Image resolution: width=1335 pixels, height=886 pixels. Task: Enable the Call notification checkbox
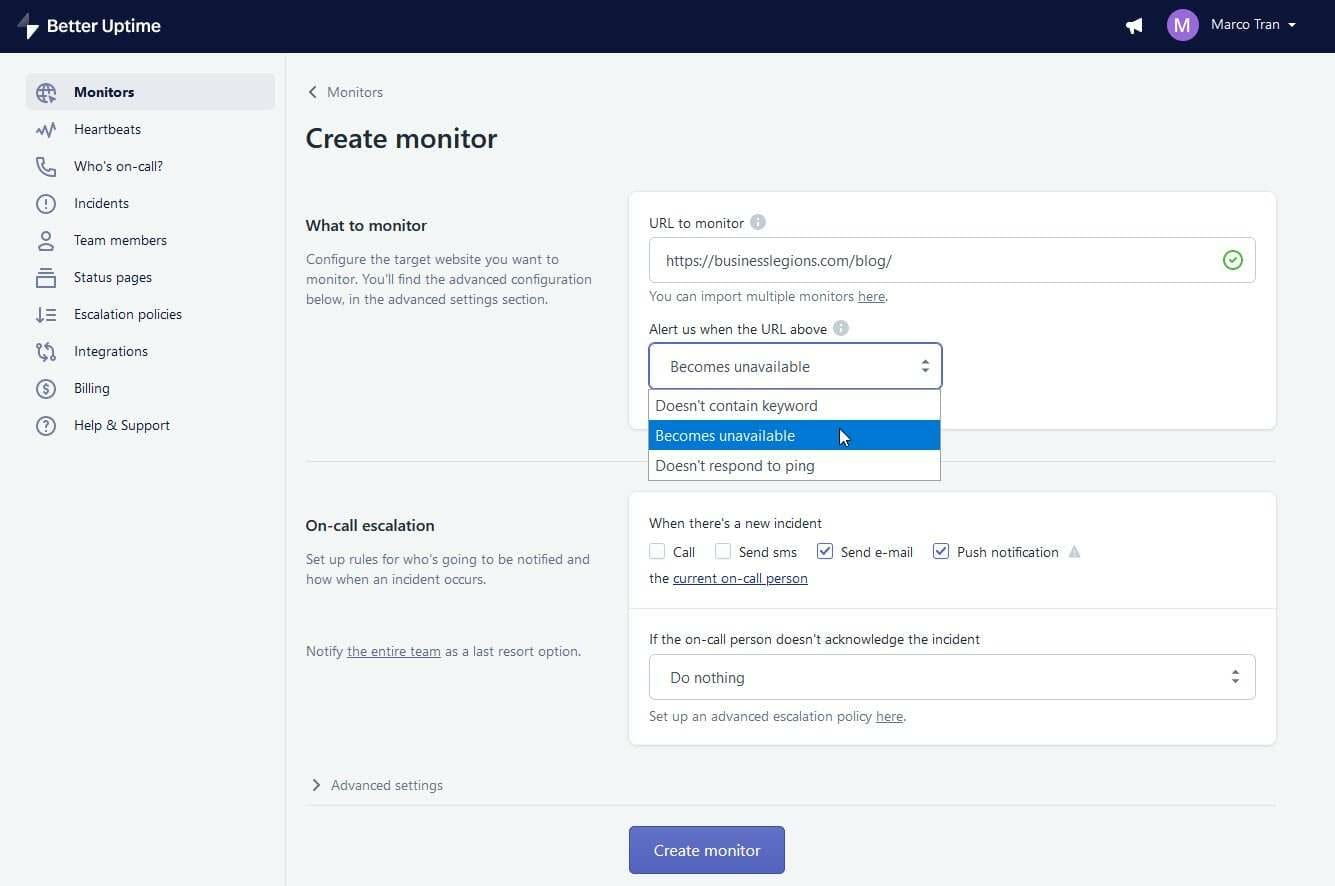(x=657, y=551)
